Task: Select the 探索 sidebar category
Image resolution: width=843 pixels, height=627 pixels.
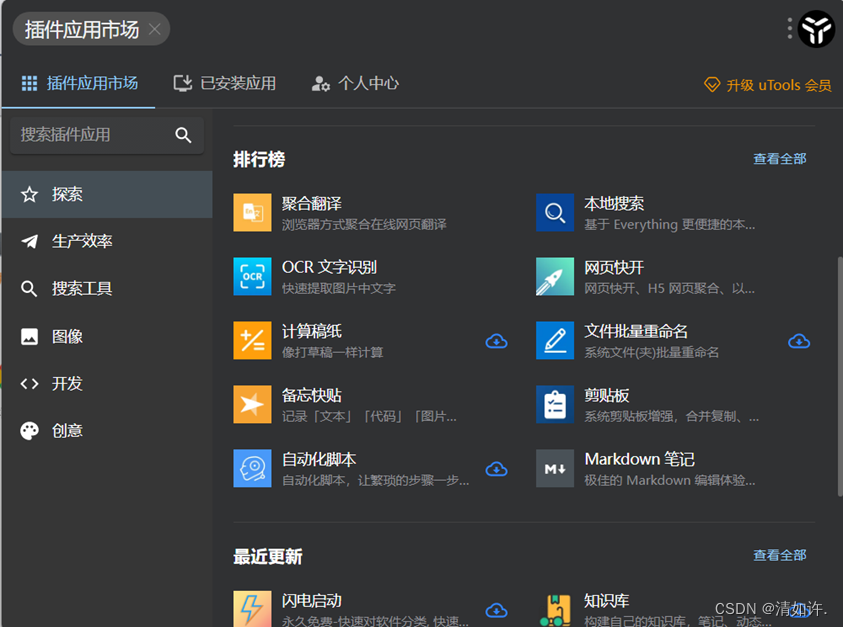Action: pyautogui.click(x=107, y=194)
